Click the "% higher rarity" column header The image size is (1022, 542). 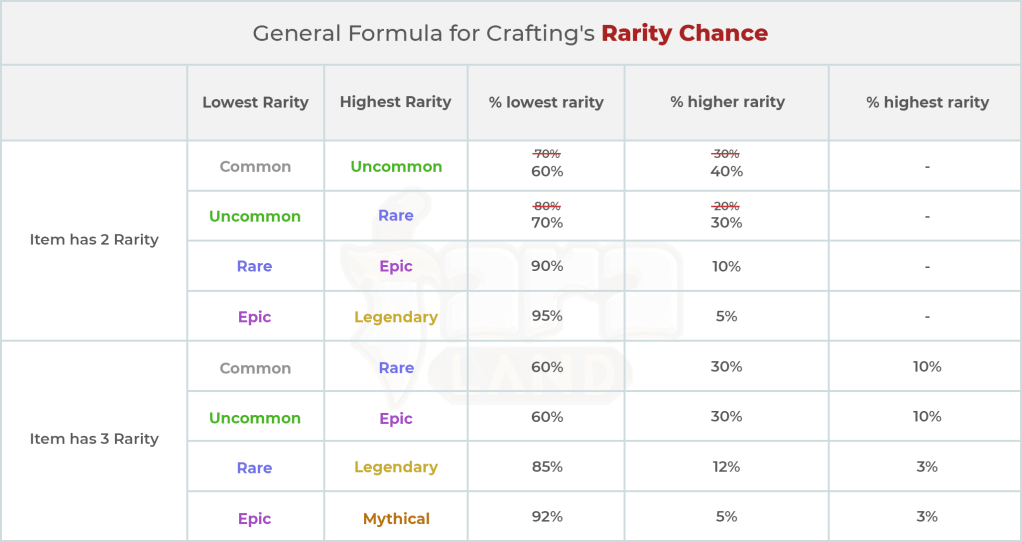click(x=727, y=102)
